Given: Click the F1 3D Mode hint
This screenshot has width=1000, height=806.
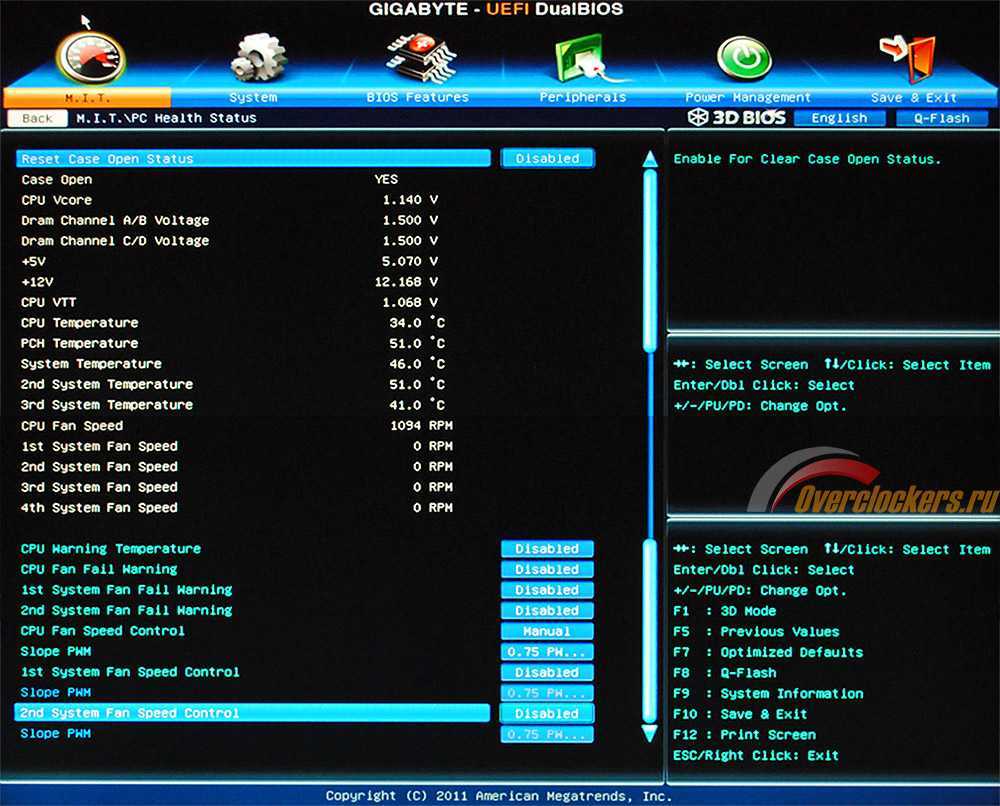Looking at the screenshot, I should (724, 611).
